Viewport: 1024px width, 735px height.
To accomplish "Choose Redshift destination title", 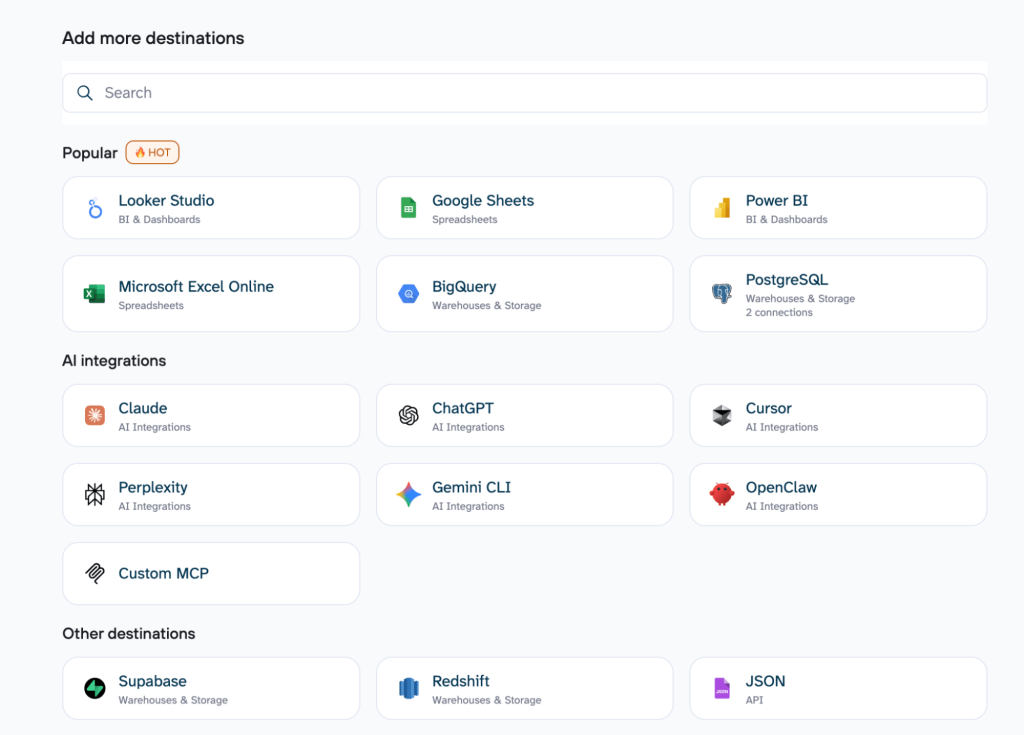I will point(461,681).
